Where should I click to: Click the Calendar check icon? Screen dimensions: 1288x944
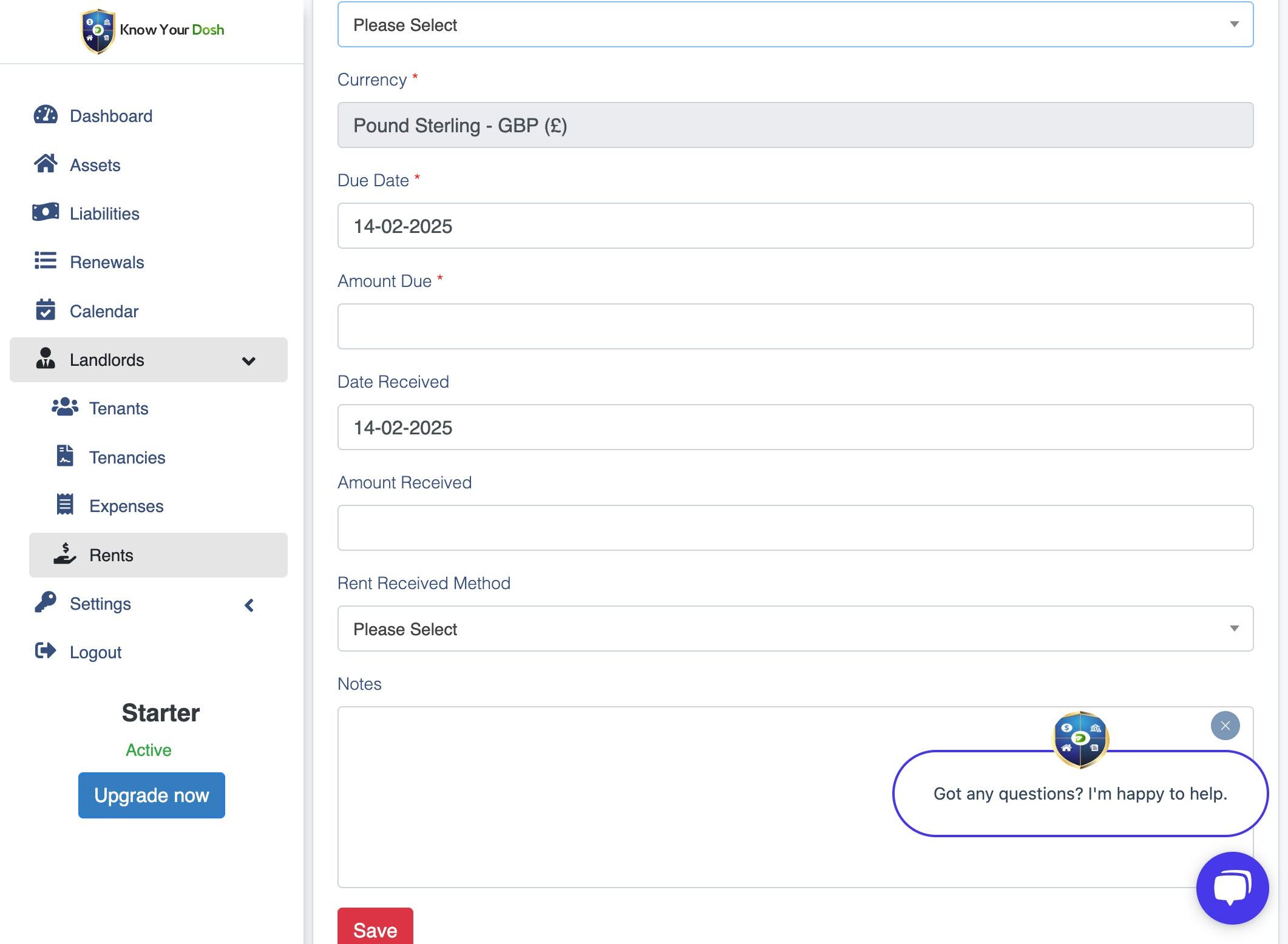46,310
